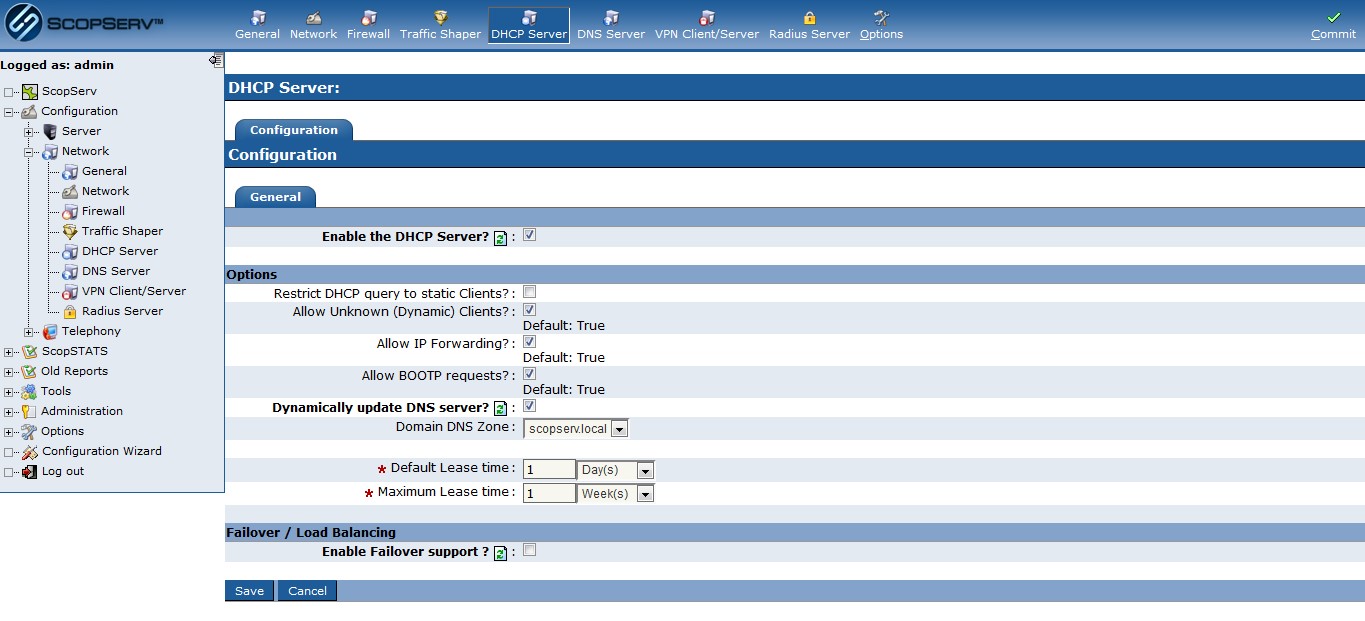
Task: Click refresh icon beside Dynamically update DNS server
Action: click(x=501, y=408)
